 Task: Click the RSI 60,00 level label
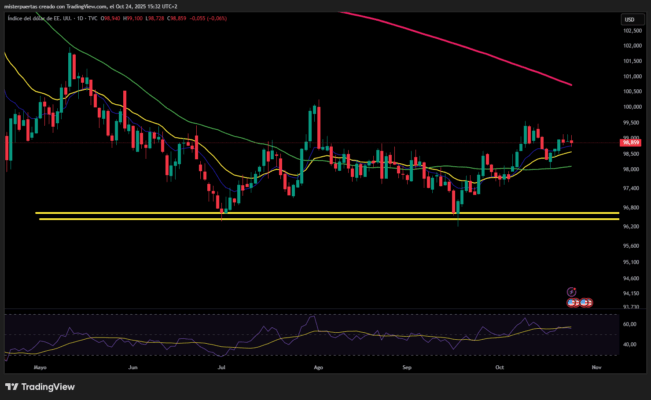click(630, 325)
